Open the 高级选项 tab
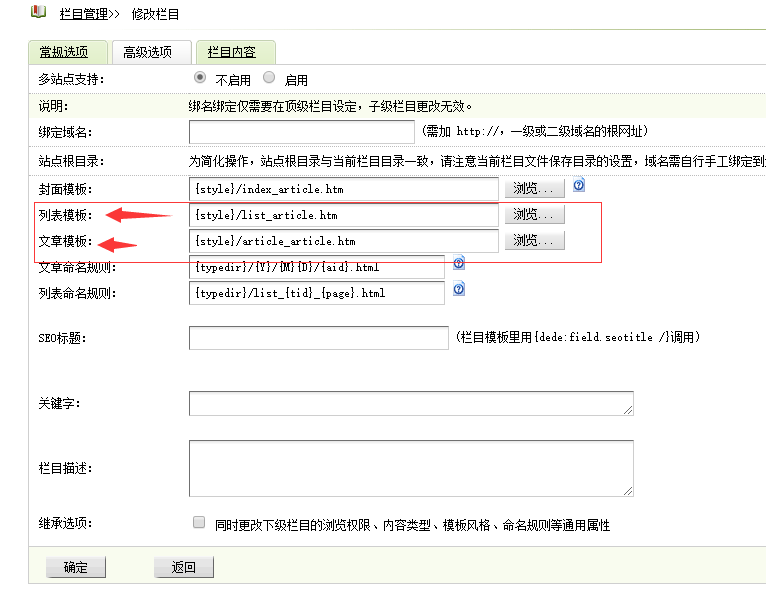This screenshot has height=596, width=766. (147, 52)
